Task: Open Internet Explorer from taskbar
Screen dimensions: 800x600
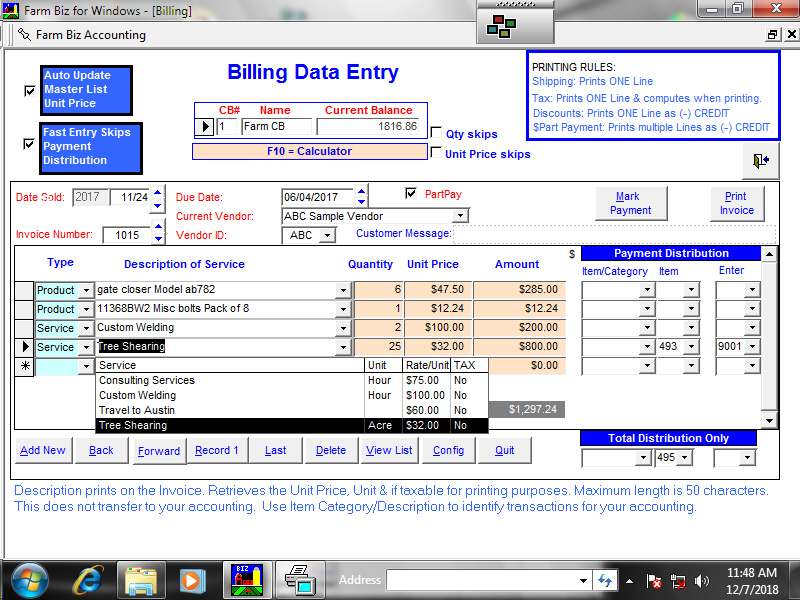Action: point(87,579)
